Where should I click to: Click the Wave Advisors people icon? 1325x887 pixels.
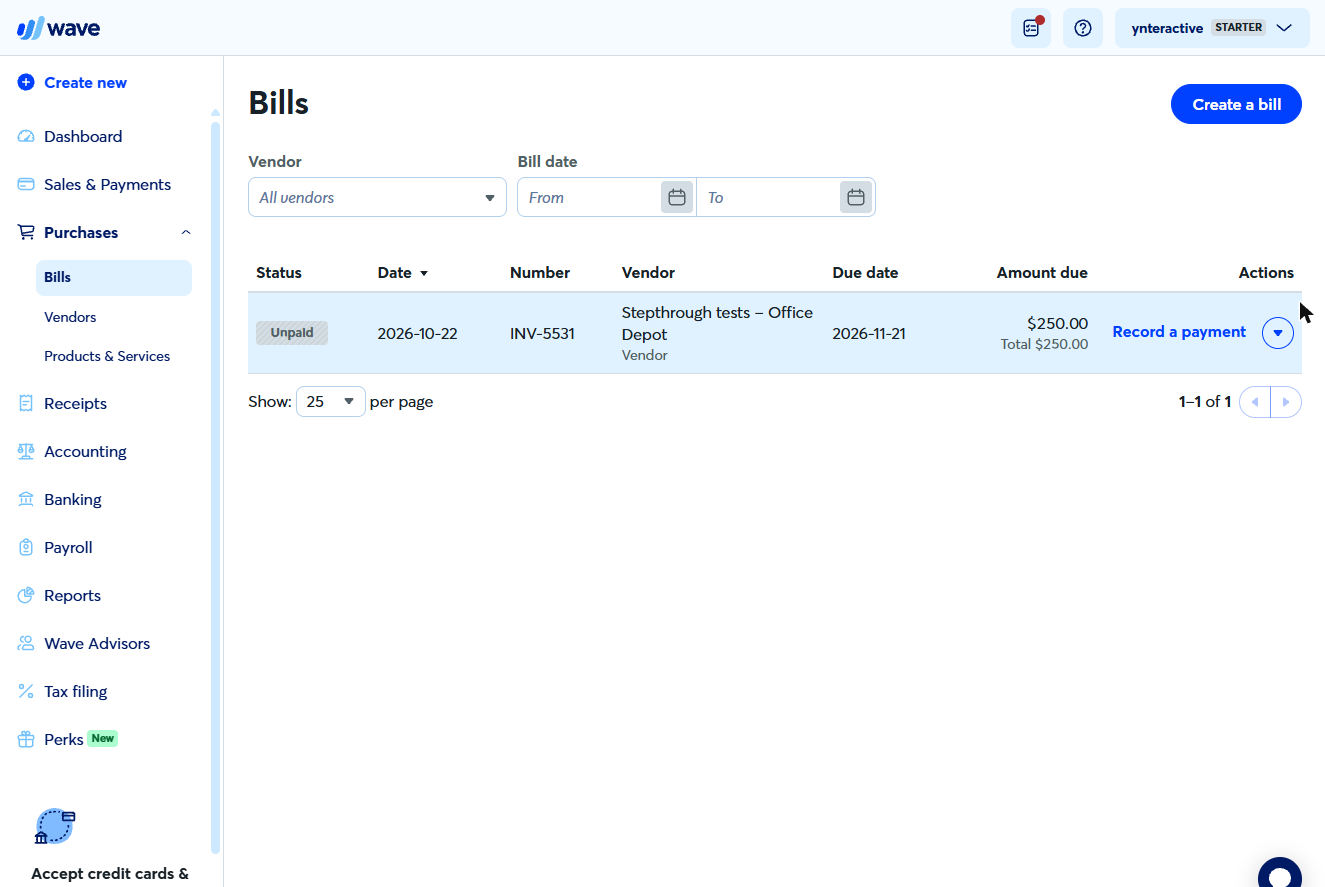pos(26,644)
